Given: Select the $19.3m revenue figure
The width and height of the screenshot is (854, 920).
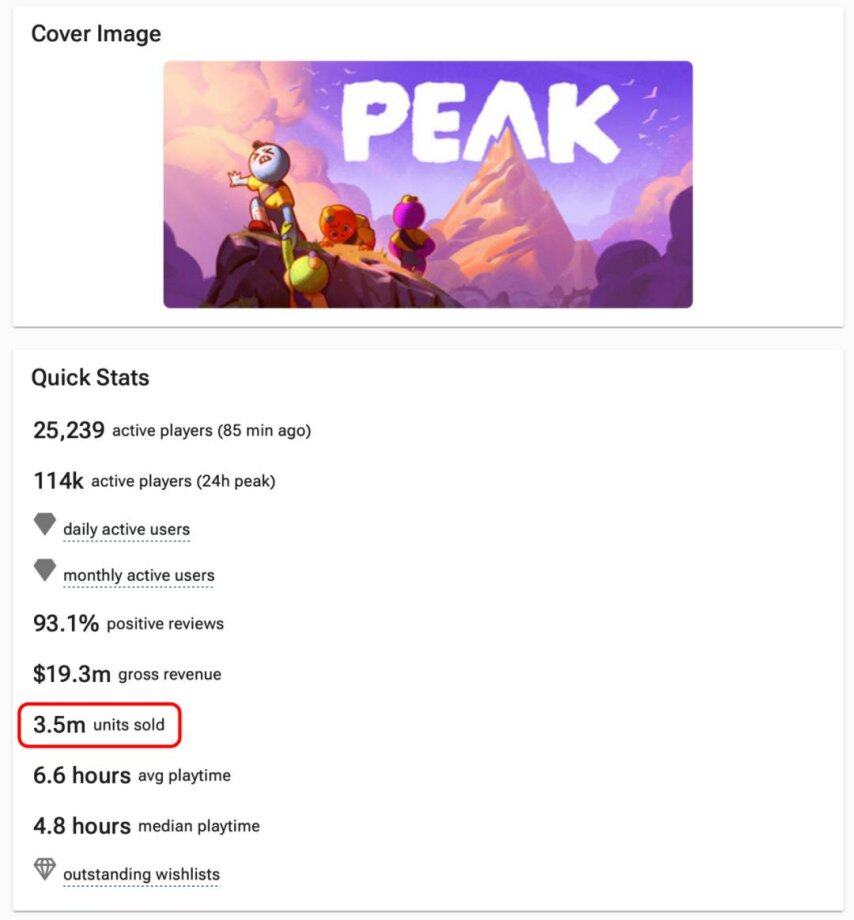Looking at the screenshot, I should (x=72, y=675).
